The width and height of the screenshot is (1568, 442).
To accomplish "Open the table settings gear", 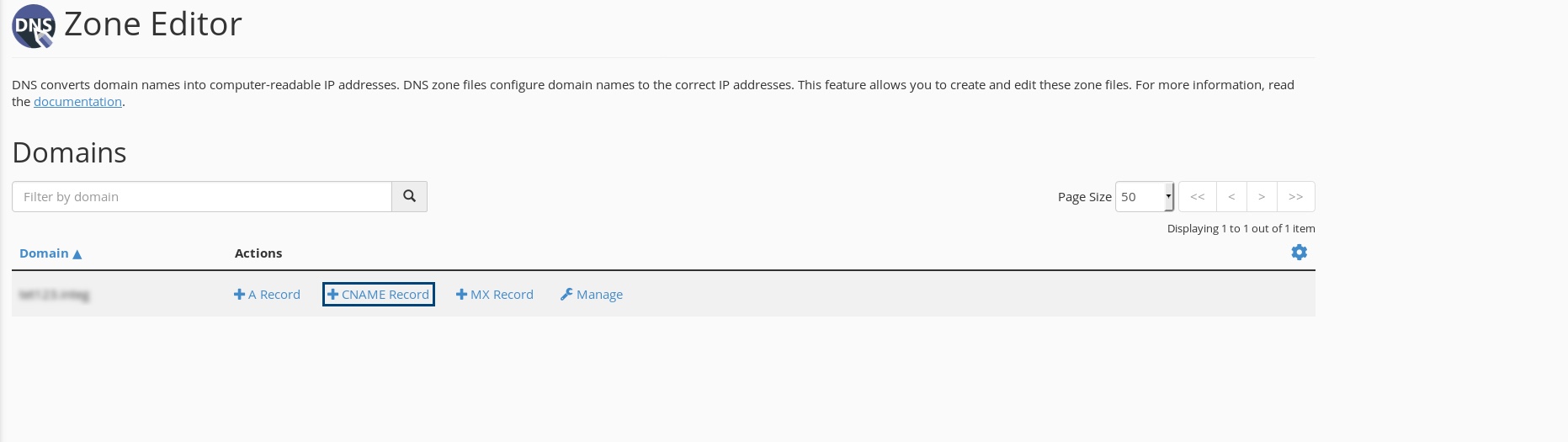I will pyautogui.click(x=1299, y=253).
